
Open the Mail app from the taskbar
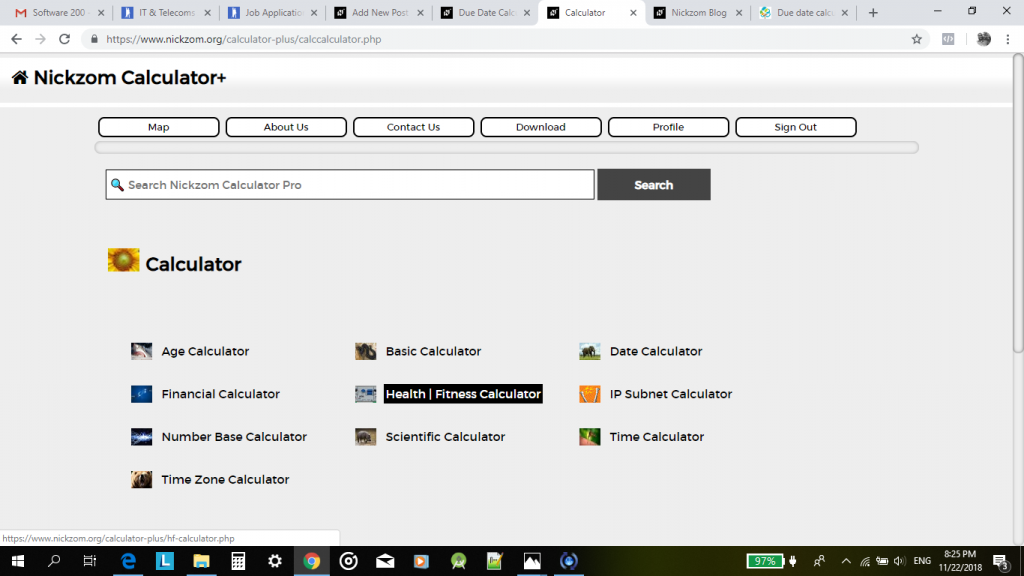[385, 561]
